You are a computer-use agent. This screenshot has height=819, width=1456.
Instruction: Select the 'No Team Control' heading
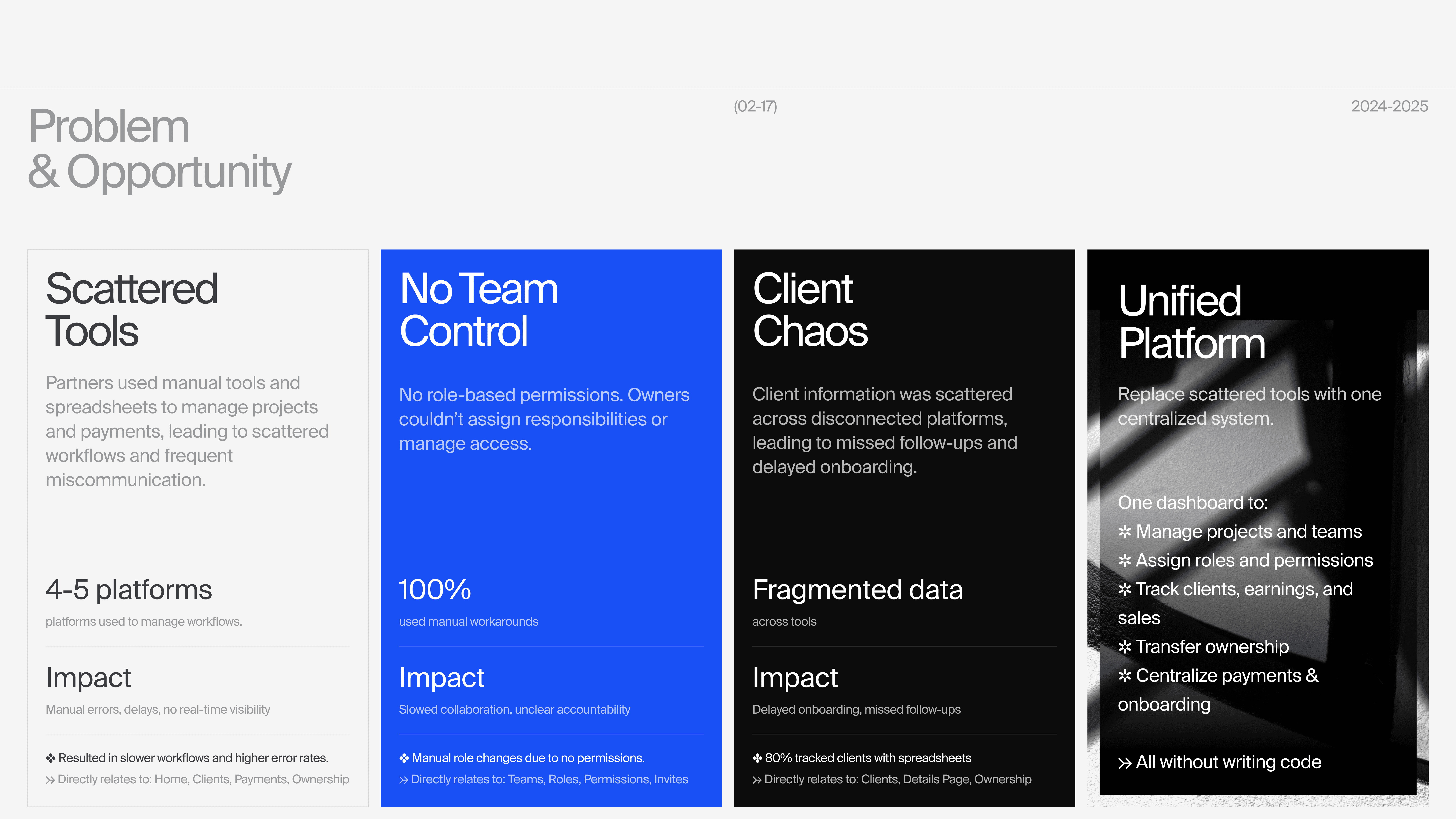(478, 310)
